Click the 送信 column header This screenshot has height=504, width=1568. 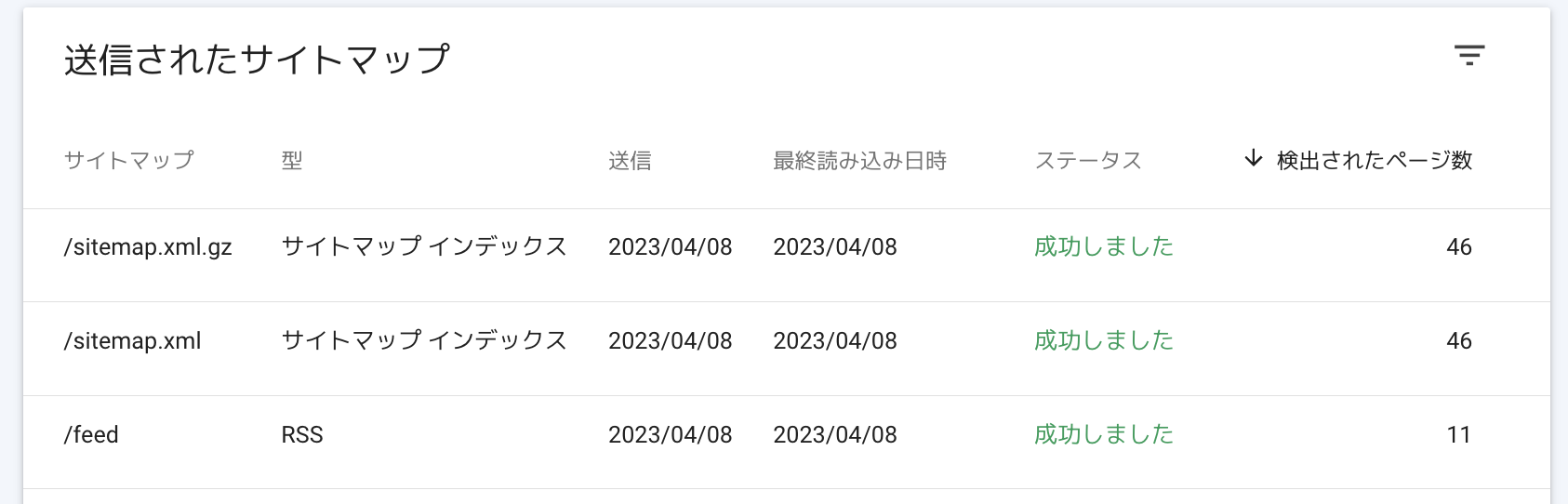coord(630,160)
